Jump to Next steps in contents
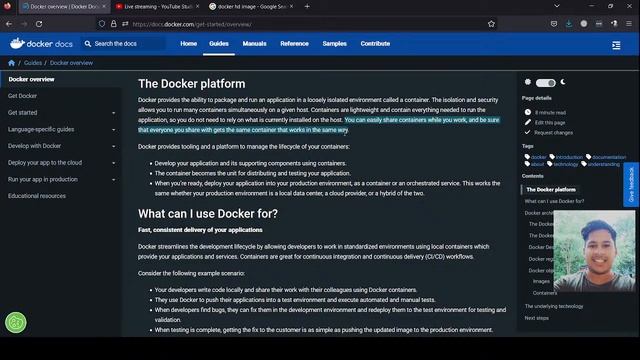The image size is (640, 360). pos(537,318)
